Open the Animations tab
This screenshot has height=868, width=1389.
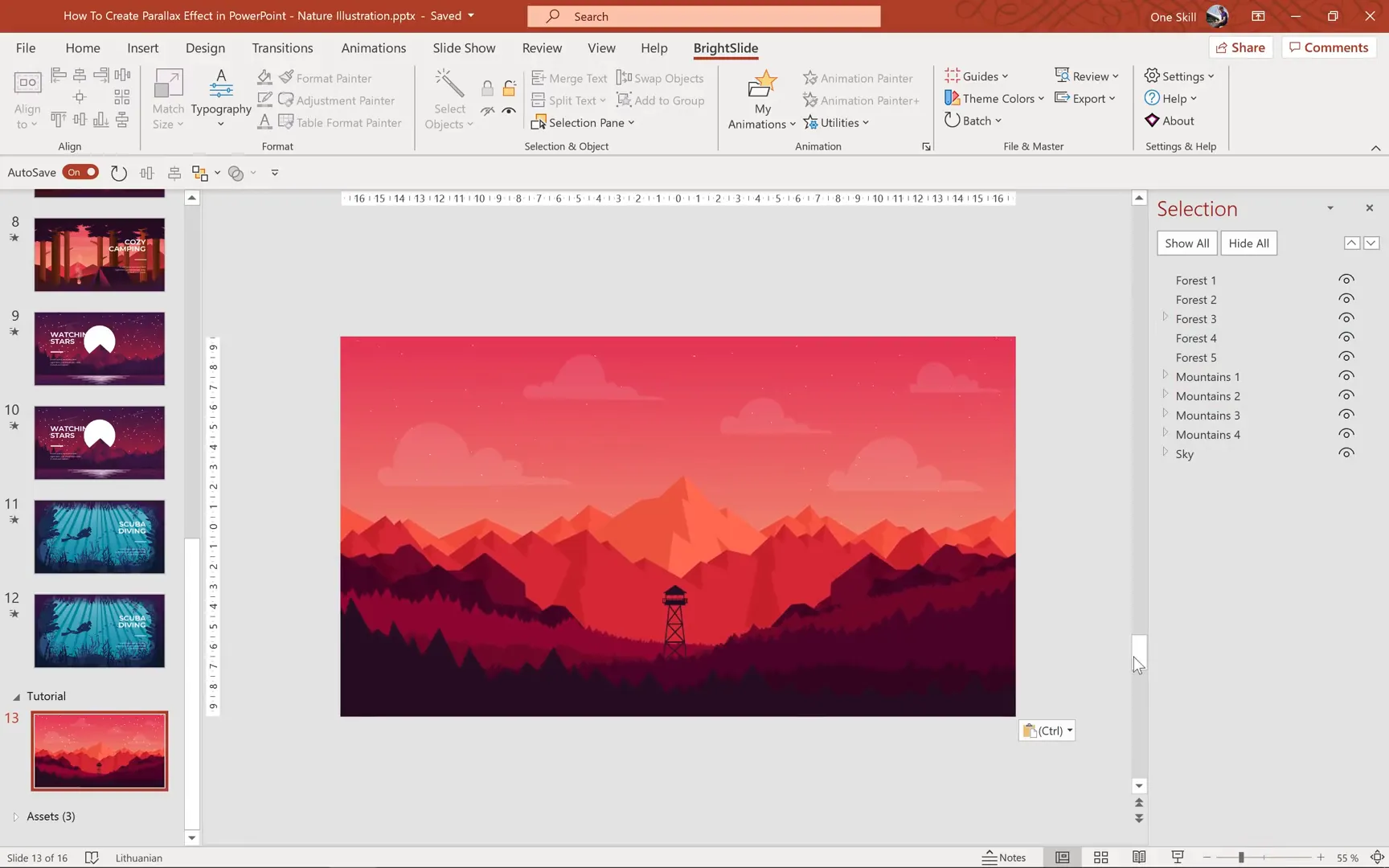click(374, 47)
